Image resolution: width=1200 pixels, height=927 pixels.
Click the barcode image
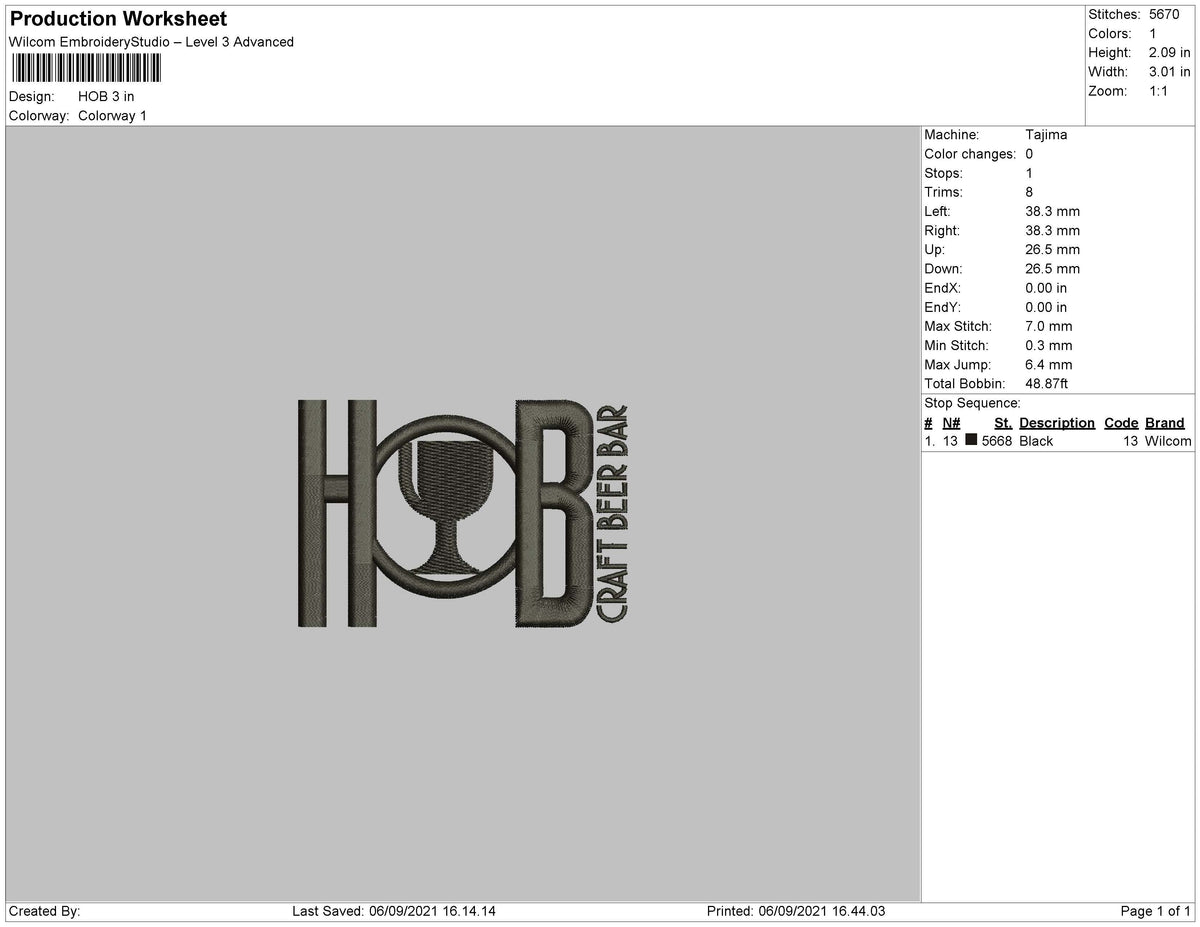pos(85,70)
